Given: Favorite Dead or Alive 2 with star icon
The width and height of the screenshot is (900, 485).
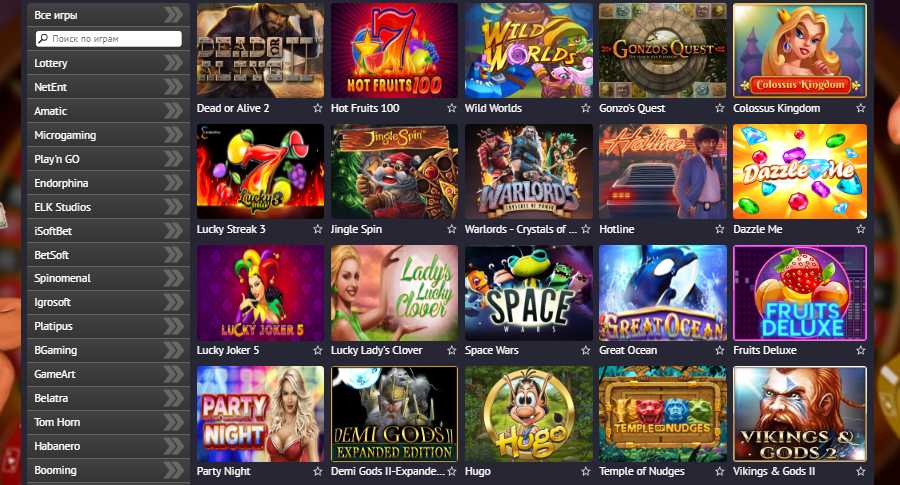Looking at the screenshot, I should coord(317,108).
